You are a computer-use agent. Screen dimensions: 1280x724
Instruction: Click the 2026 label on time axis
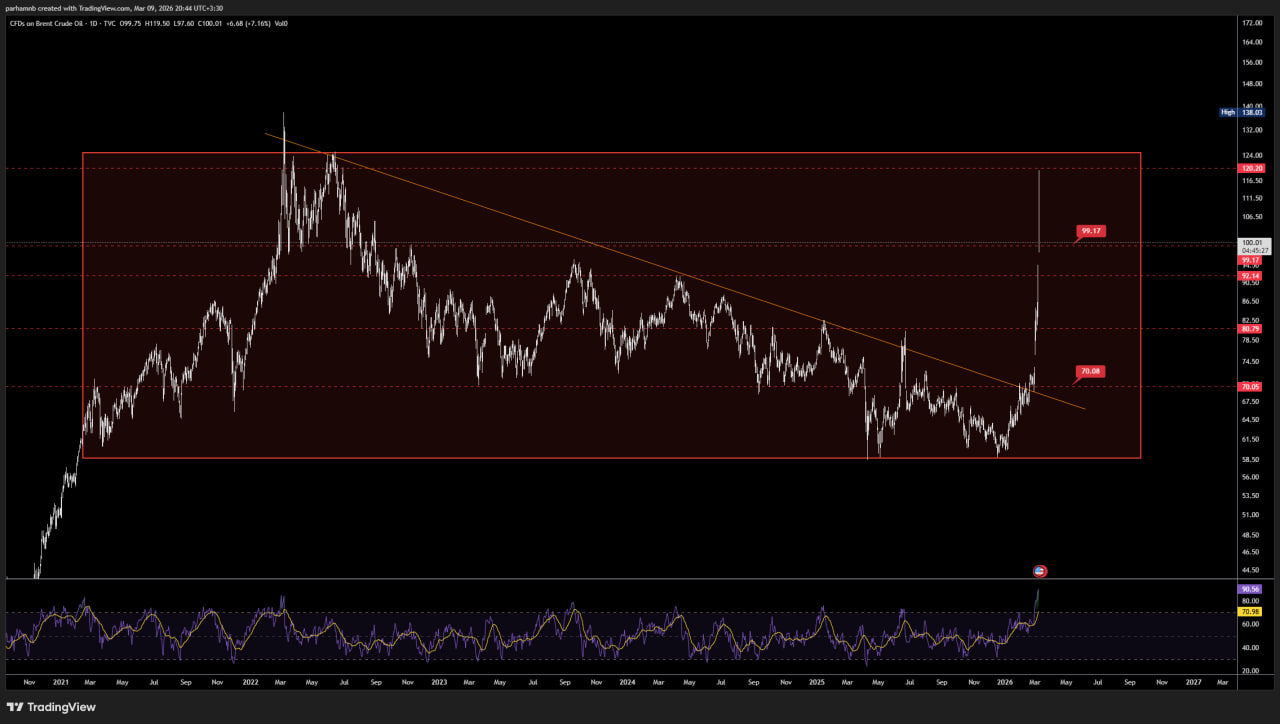(1005, 682)
